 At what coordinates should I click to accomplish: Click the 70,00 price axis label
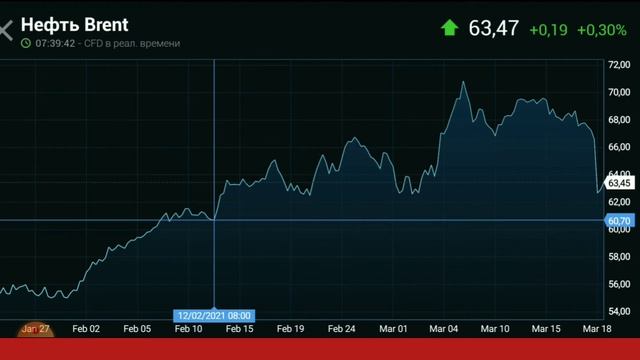(619, 92)
